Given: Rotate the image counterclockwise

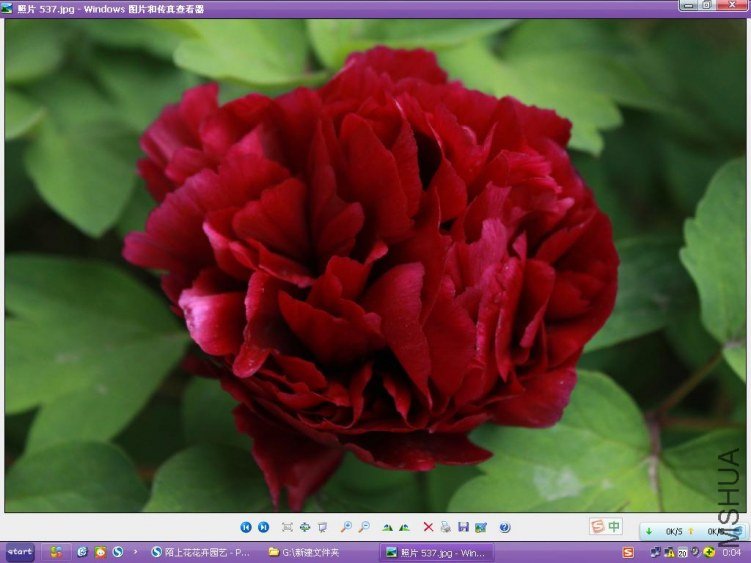Looking at the screenshot, I should pyautogui.click(x=404, y=527).
